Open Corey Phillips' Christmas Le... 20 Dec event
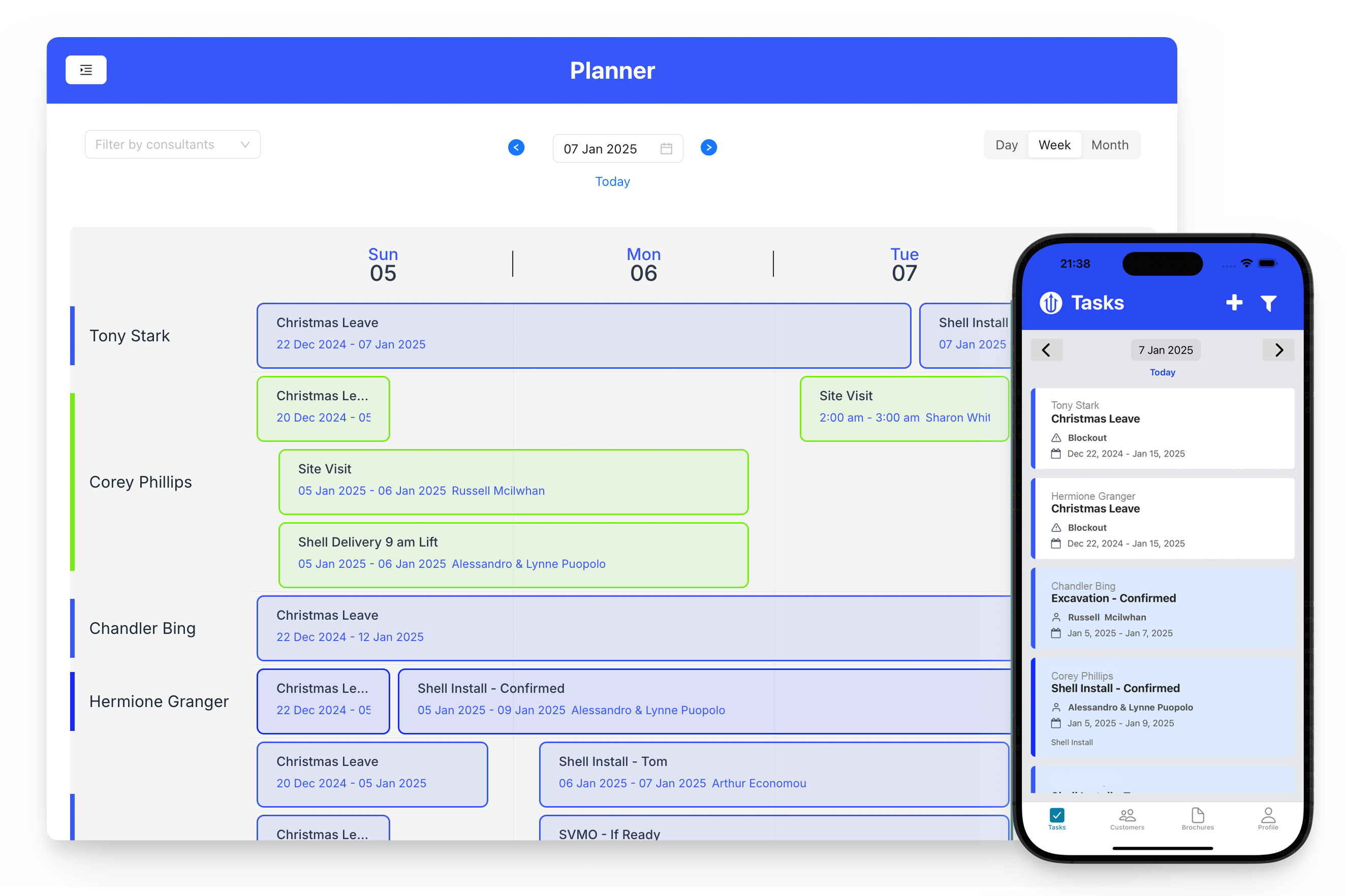The height and width of the screenshot is (896, 1346). (323, 408)
